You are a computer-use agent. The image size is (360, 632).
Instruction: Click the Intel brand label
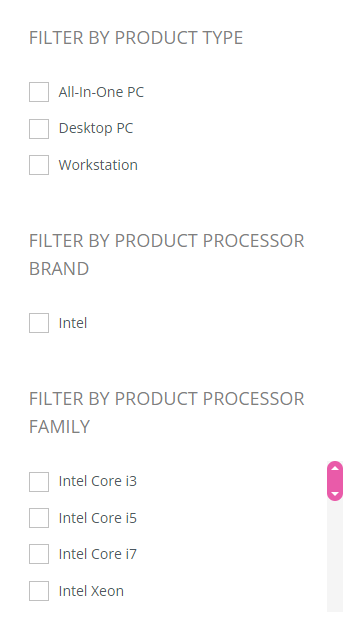click(73, 323)
